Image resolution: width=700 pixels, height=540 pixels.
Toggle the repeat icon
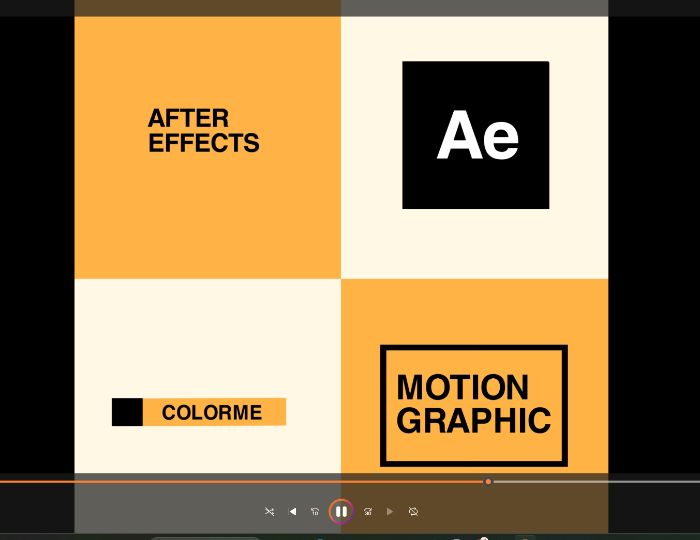413,511
